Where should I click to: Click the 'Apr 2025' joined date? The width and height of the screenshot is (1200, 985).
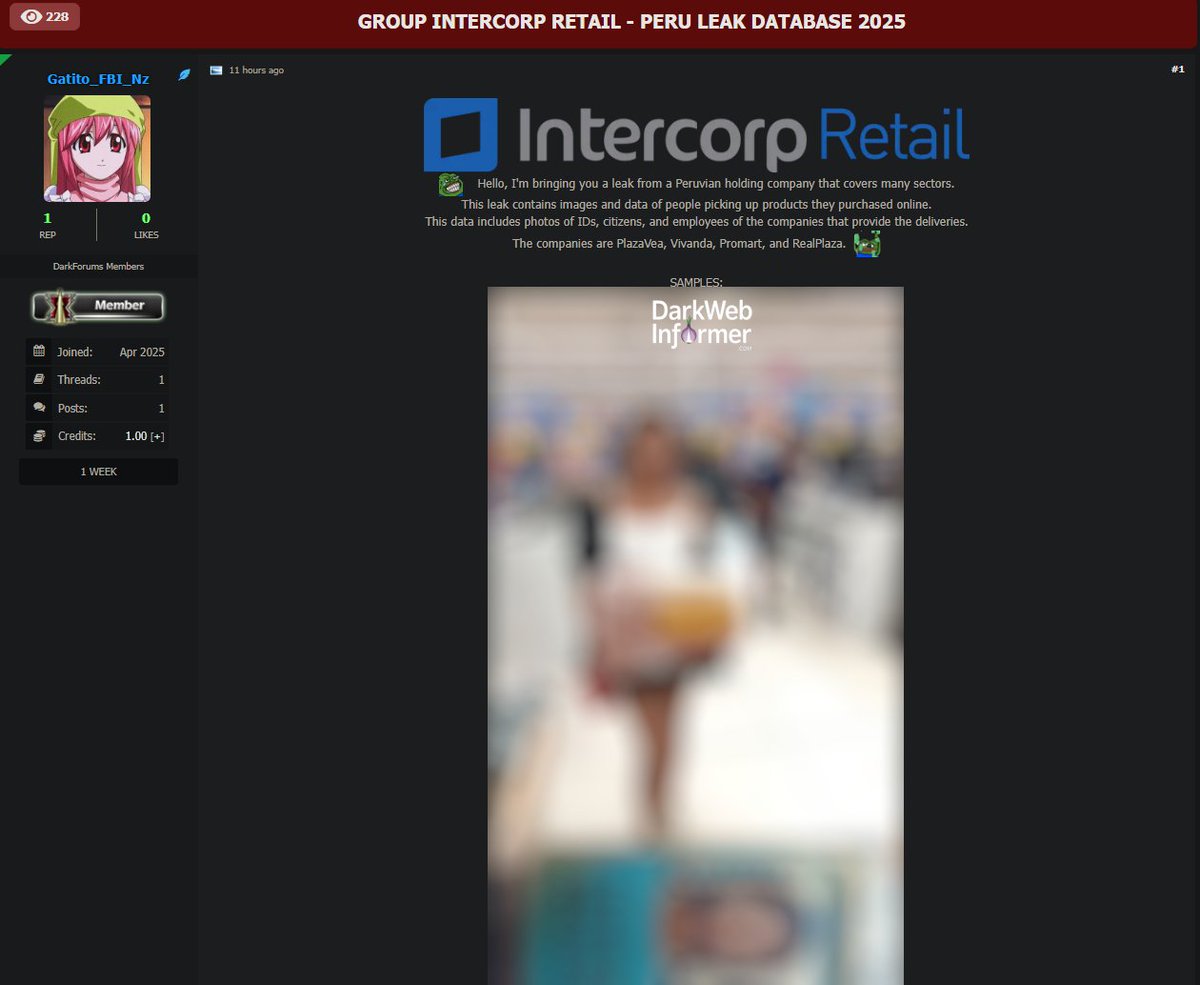[142, 352]
